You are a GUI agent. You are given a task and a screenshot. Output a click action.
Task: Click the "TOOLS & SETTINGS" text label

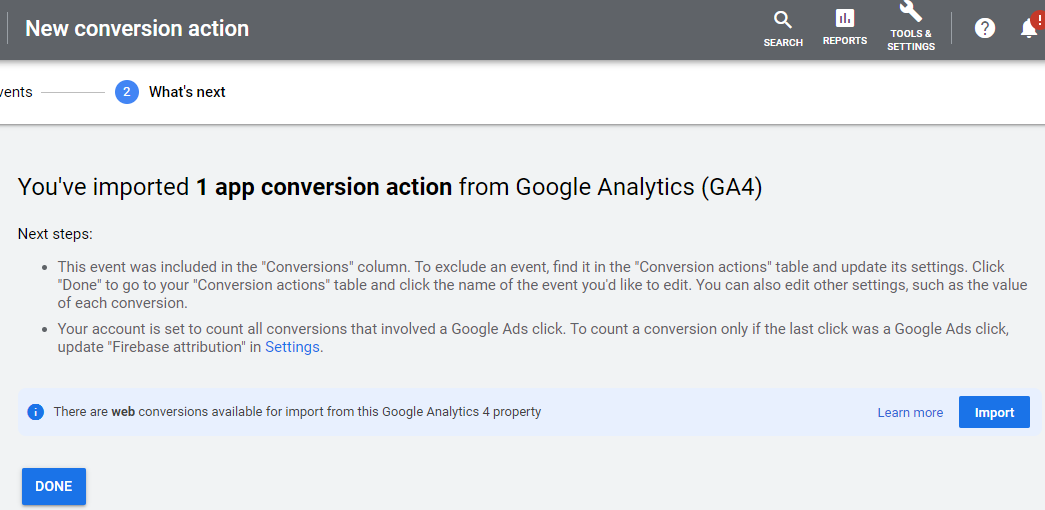[911, 40]
